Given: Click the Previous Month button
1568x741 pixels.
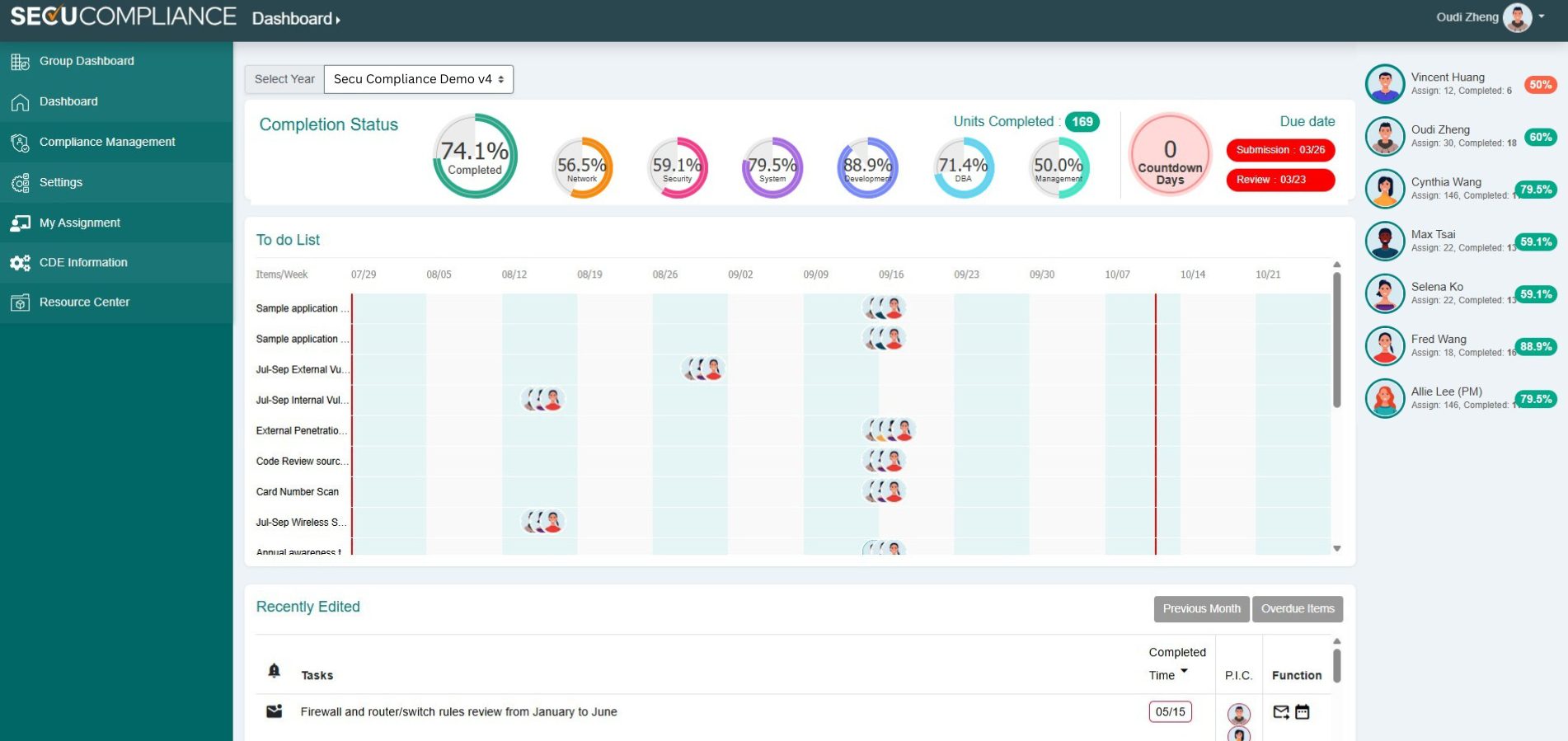Looking at the screenshot, I should click(1201, 609).
